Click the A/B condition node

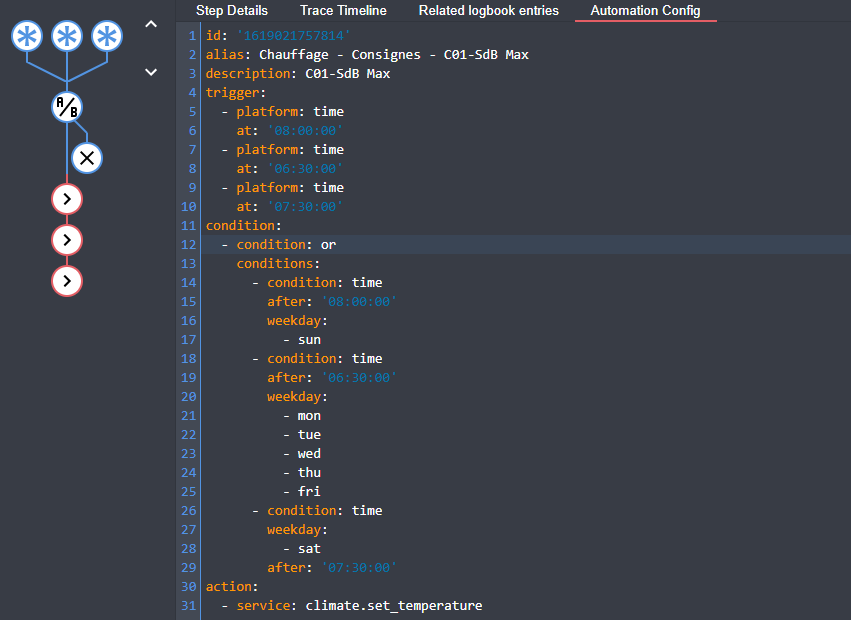(67, 108)
